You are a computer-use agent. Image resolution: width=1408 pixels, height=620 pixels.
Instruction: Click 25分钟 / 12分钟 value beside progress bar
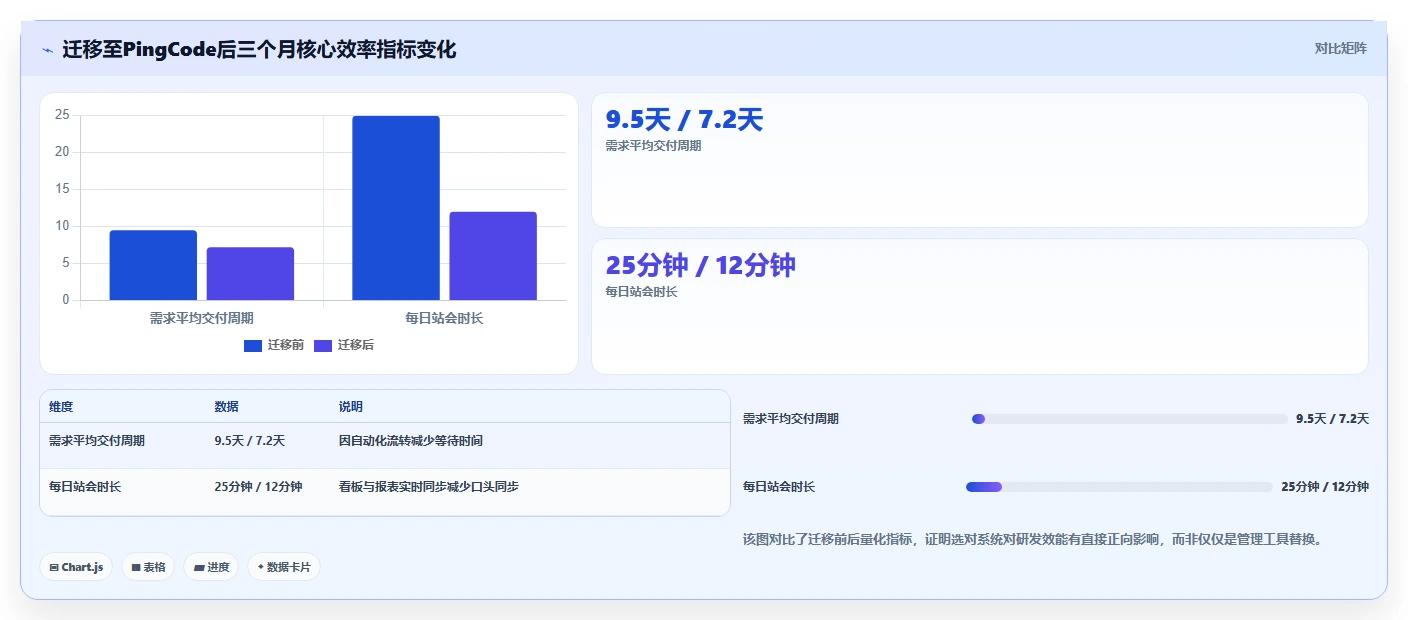(1325, 487)
